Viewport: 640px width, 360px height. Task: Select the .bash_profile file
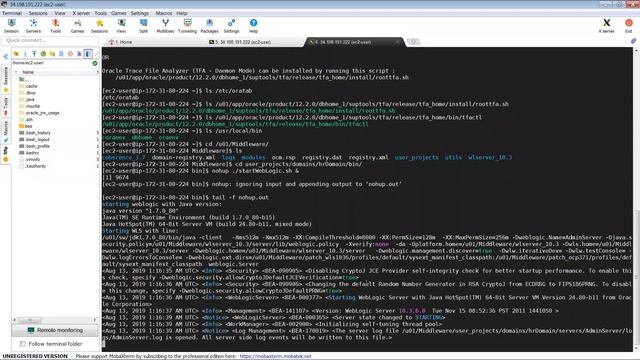point(35,146)
